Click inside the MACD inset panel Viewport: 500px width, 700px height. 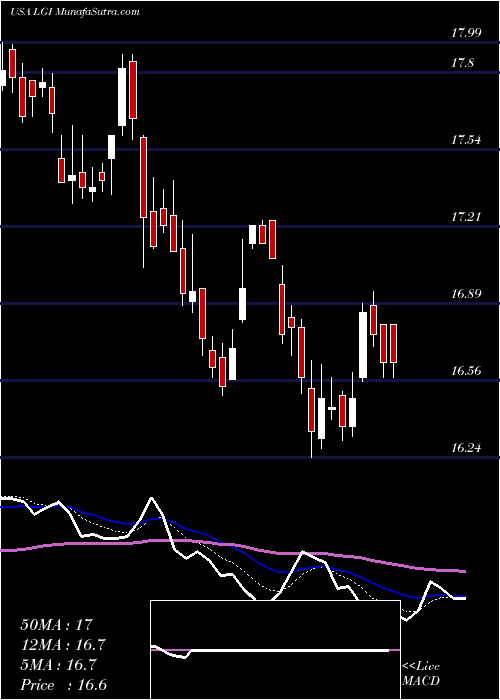click(275, 650)
